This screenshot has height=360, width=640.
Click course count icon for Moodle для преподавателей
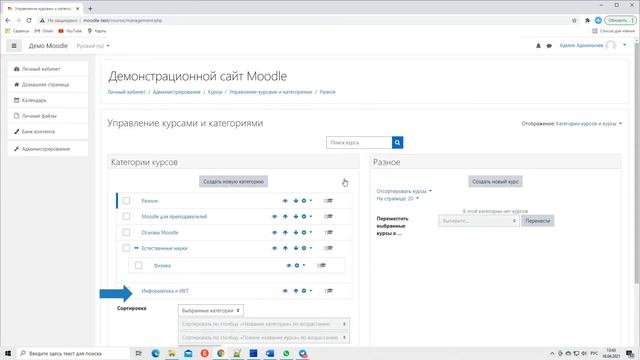pos(329,217)
